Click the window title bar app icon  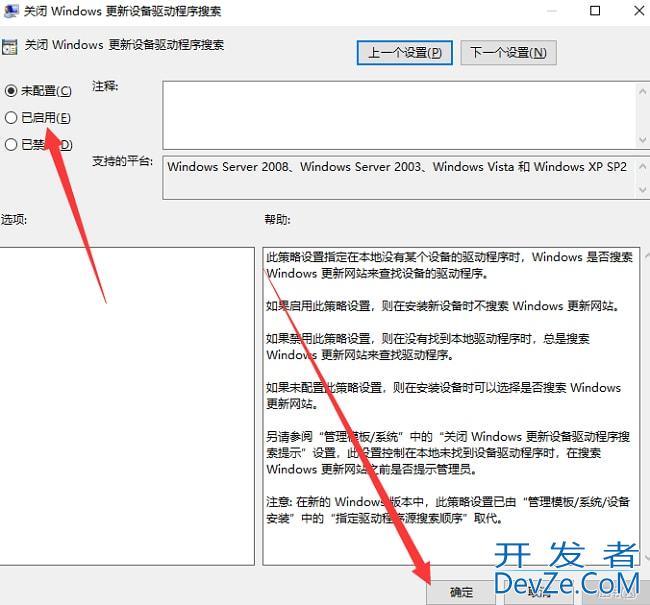10,11
